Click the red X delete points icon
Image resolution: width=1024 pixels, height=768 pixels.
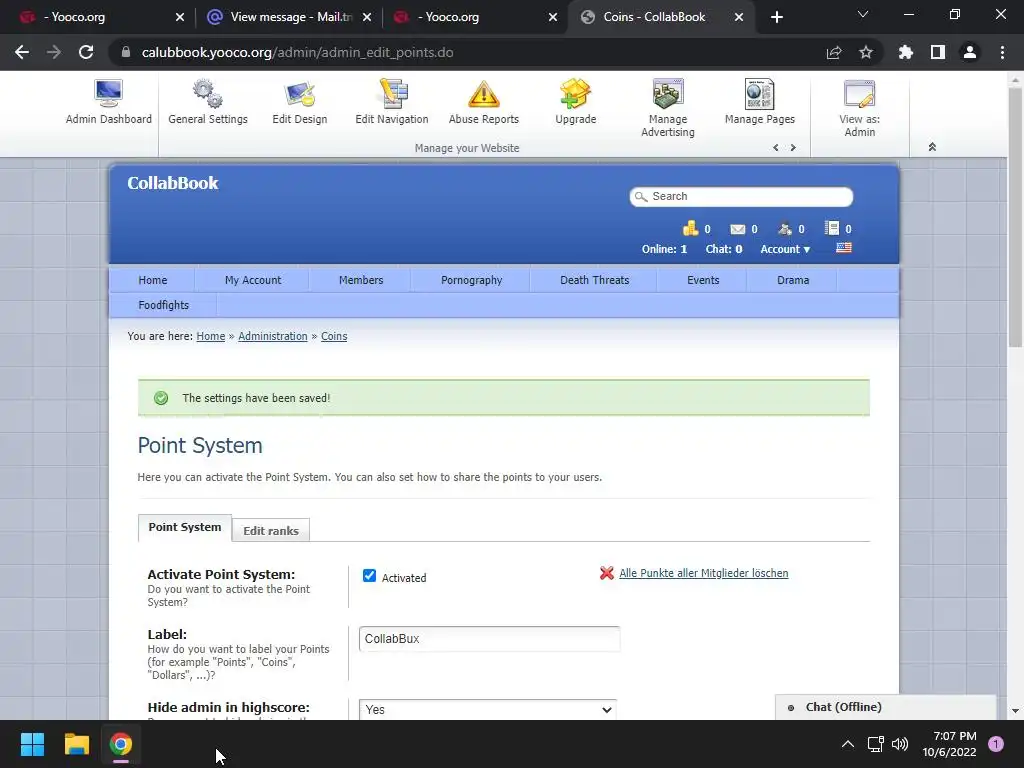point(607,573)
